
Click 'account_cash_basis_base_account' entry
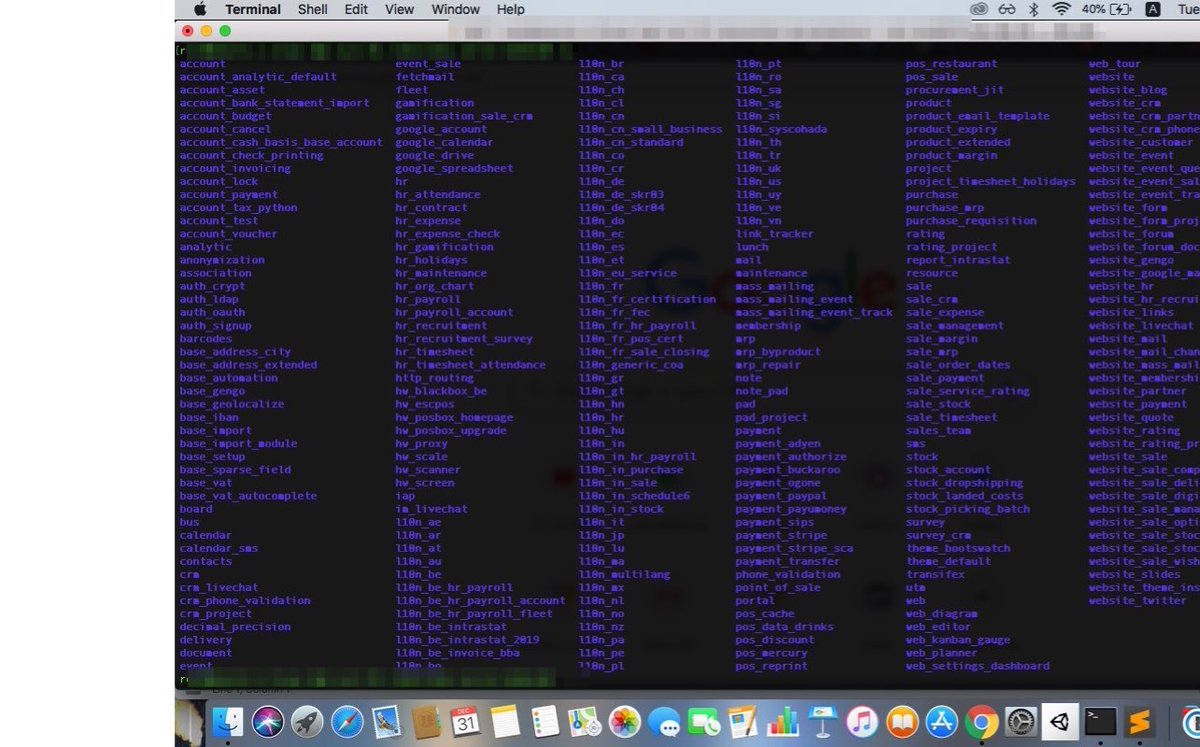pyautogui.click(x=281, y=142)
